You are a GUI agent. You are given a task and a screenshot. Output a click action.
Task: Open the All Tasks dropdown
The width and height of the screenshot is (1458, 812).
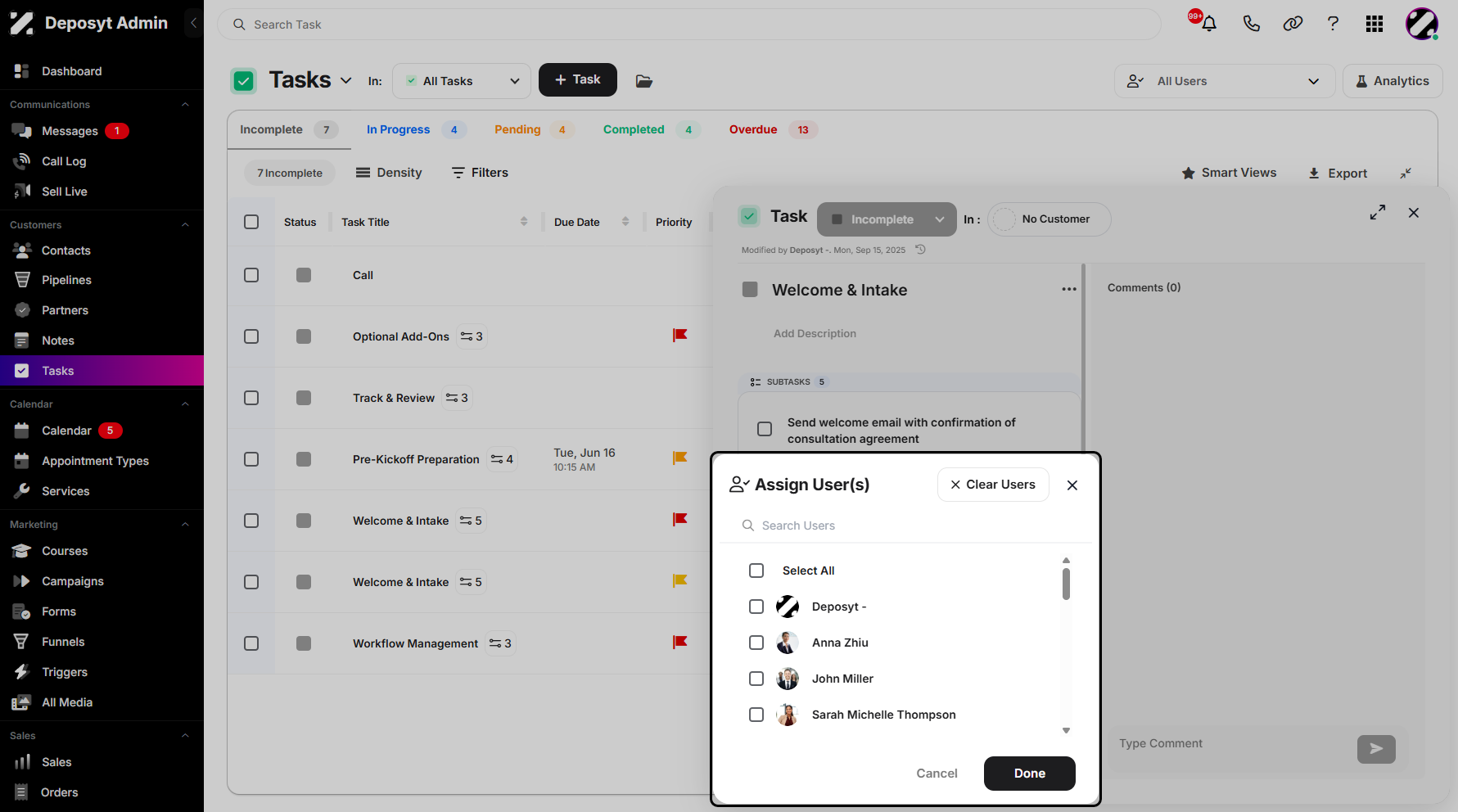tap(462, 81)
